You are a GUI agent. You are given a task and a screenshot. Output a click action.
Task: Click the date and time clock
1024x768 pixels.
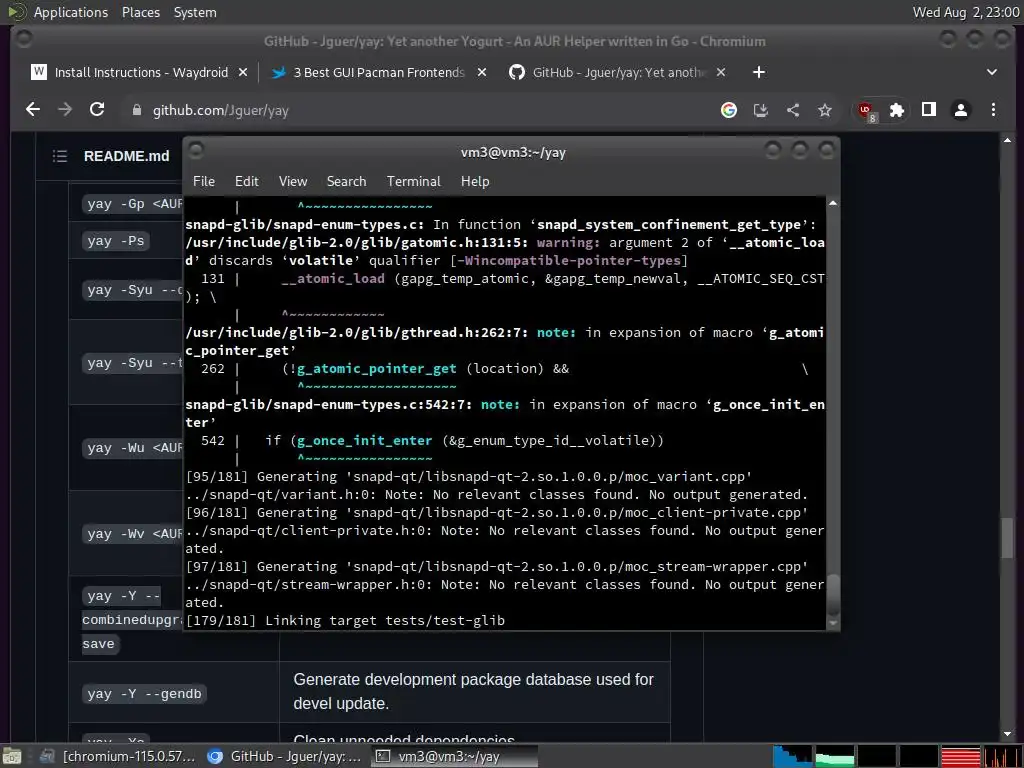click(966, 12)
